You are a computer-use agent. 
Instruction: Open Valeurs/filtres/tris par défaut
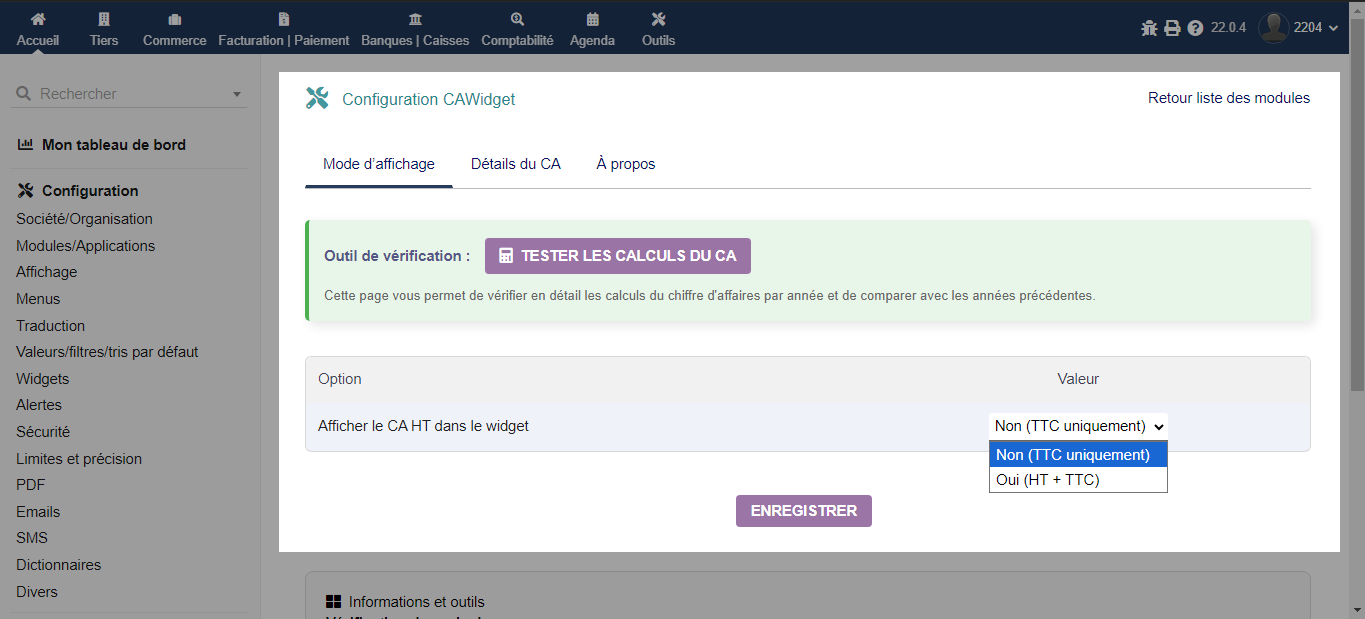pyautogui.click(x=107, y=352)
